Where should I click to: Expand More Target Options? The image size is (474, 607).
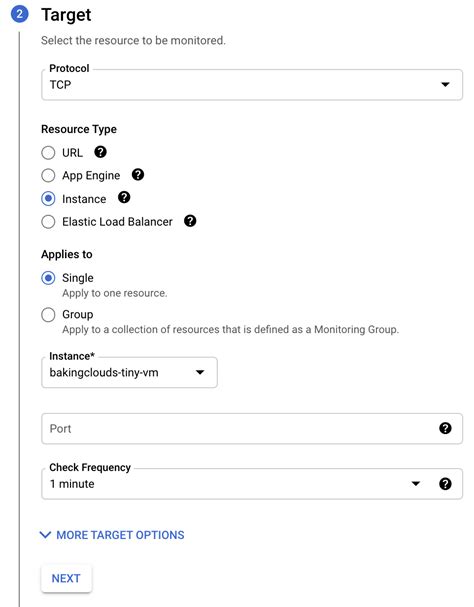[x=112, y=535]
